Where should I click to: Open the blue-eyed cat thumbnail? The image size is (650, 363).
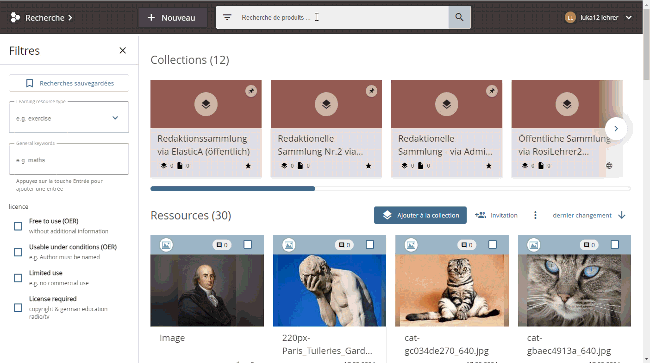(x=574, y=290)
